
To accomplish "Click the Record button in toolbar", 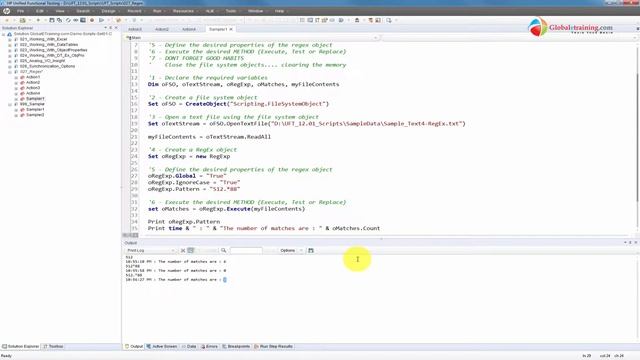I will point(92,20).
